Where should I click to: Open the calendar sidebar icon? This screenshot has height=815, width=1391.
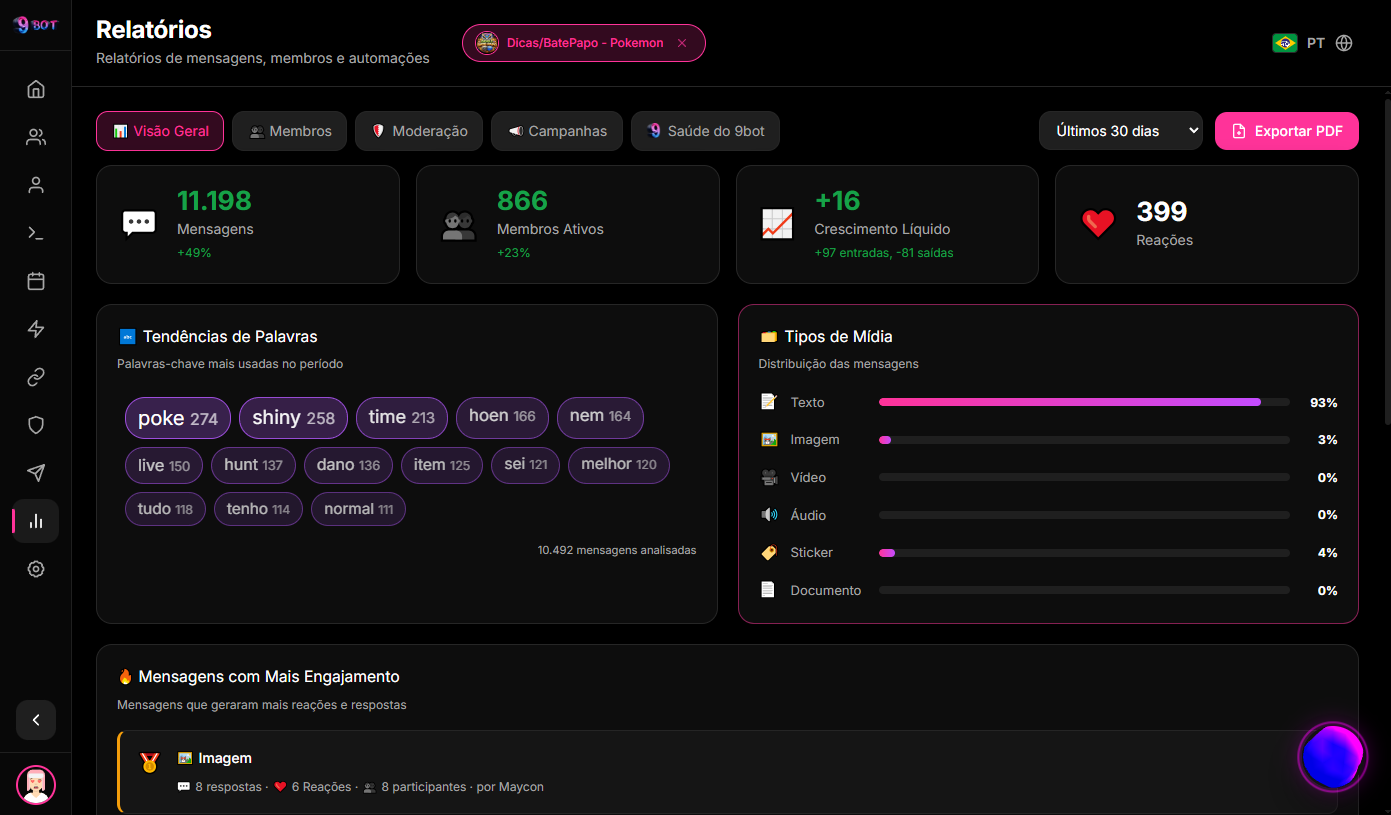pyautogui.click(x=36, y=281)
